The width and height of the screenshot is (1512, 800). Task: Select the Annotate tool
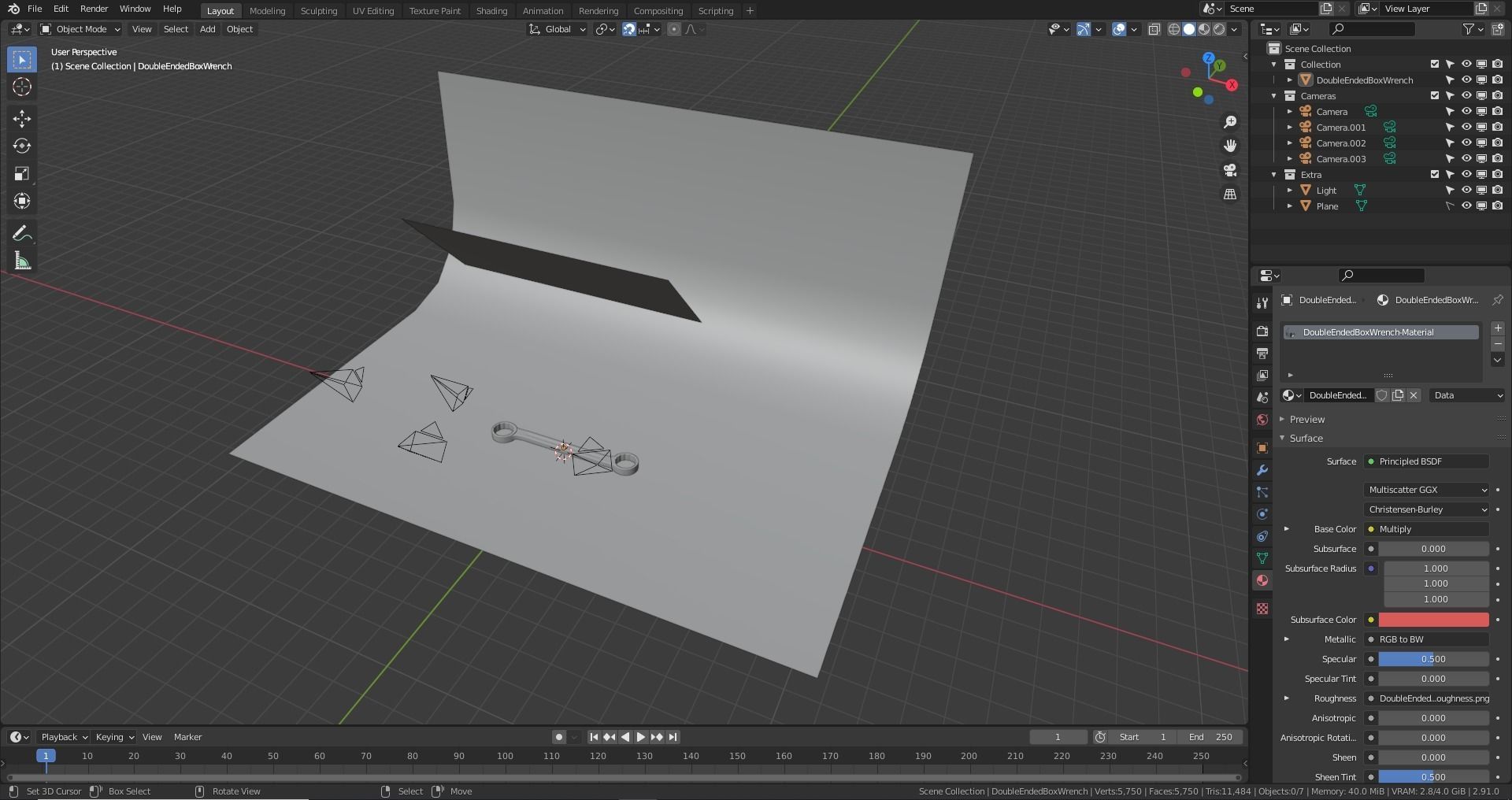coord(21,232)
